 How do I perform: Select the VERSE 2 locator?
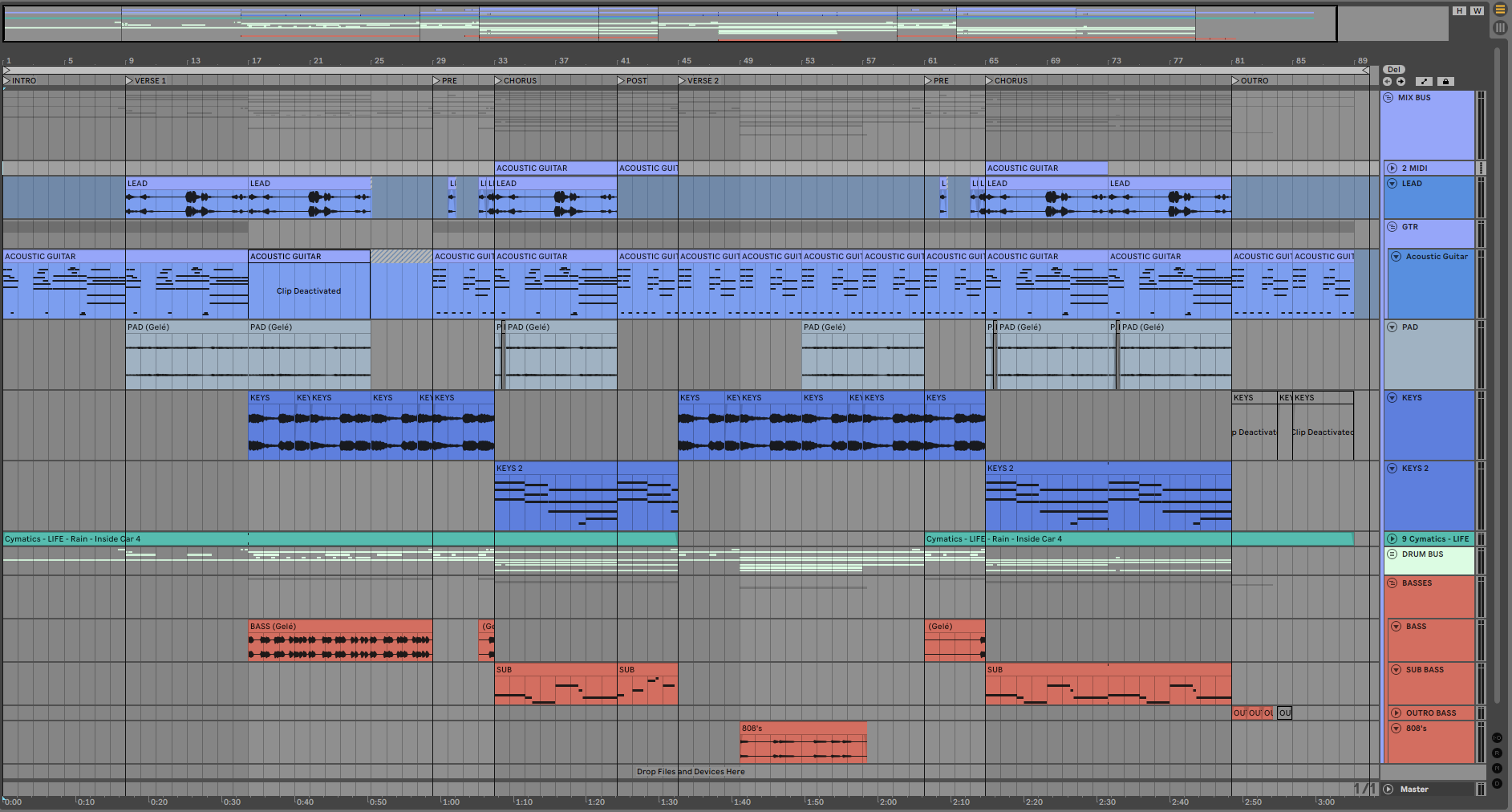699,81
